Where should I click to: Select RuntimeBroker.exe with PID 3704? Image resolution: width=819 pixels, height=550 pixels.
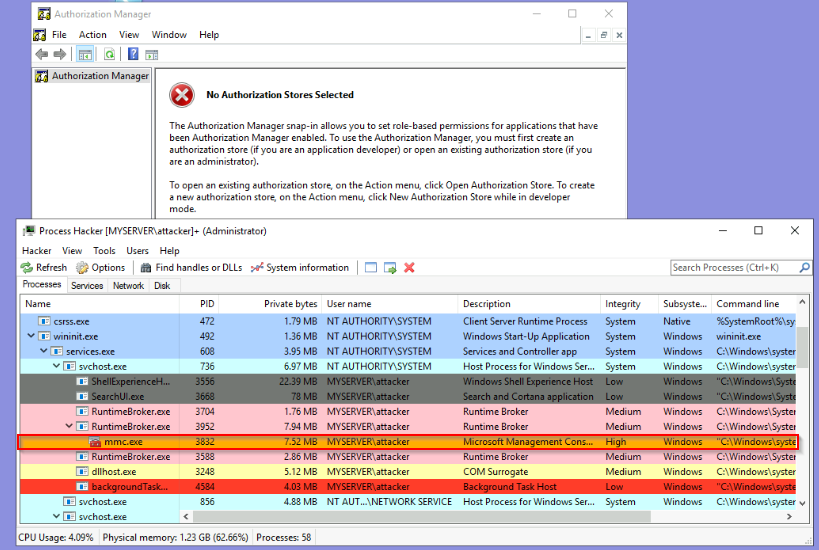[x=408, y=412]
